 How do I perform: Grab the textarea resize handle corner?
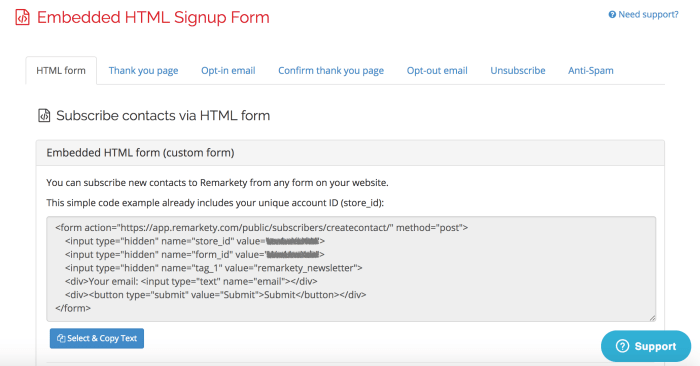652,318
